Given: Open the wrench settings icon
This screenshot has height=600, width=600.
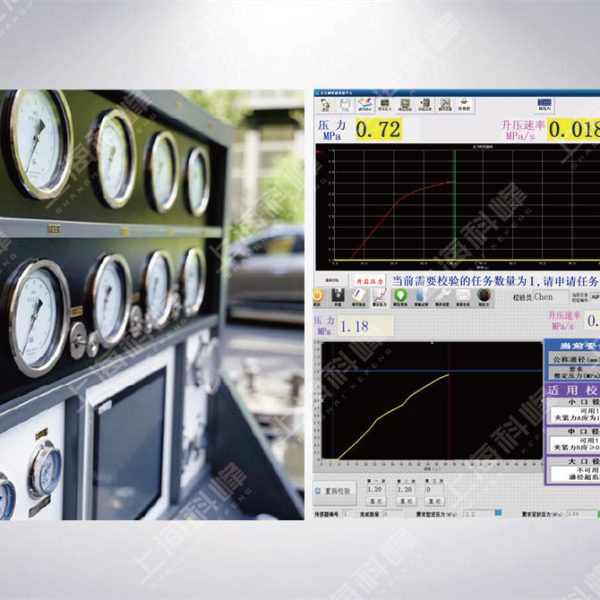Looking at the screenshot, I should pyautogui.click(x=442, y=295).
